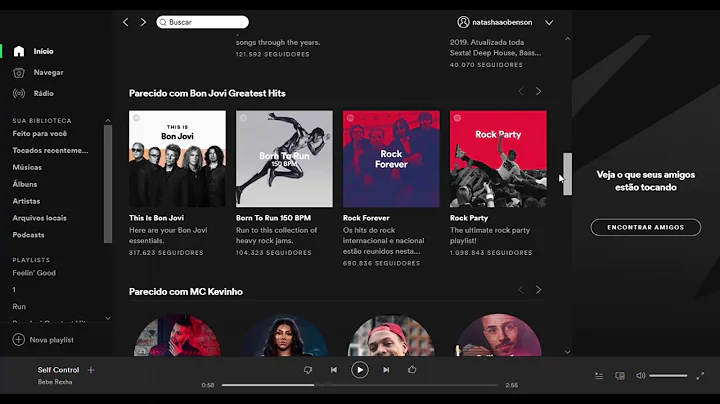This screenshot has width=720, height=404.
Task: Click the Rock Forever title link
Action: point(366,218)
